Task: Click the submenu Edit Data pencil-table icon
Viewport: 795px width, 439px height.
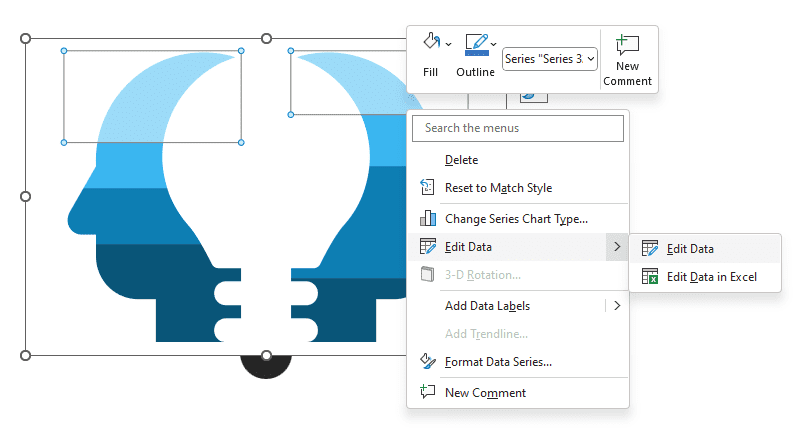Action: click(650, 248)
